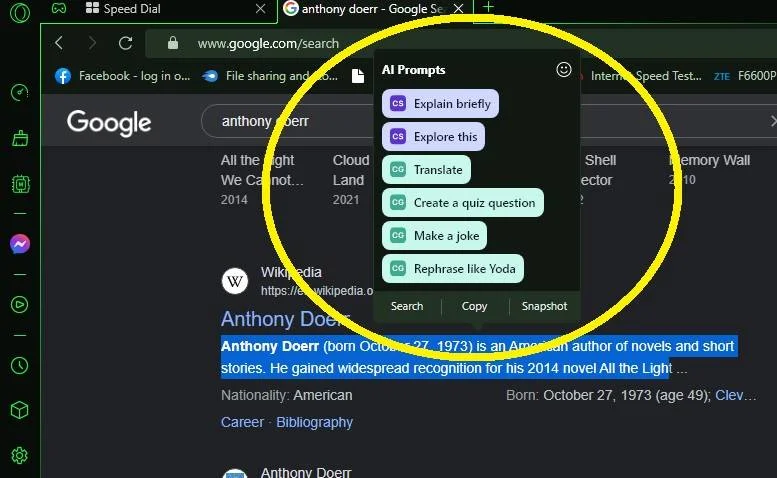Viewport: 777px width, 478px height.
Task: Open the document page bookmark icon
Action: pos(358,76)
